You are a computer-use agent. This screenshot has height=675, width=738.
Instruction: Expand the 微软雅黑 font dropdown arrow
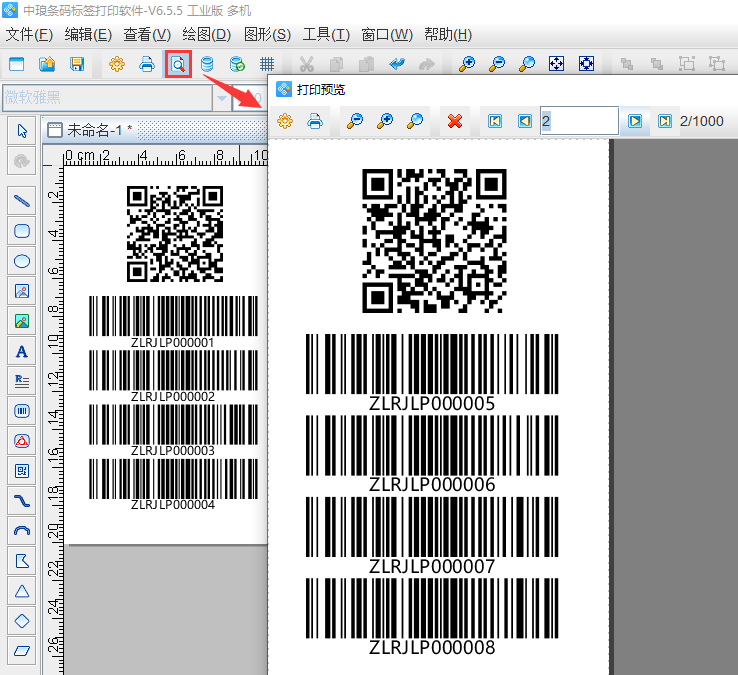221,98
